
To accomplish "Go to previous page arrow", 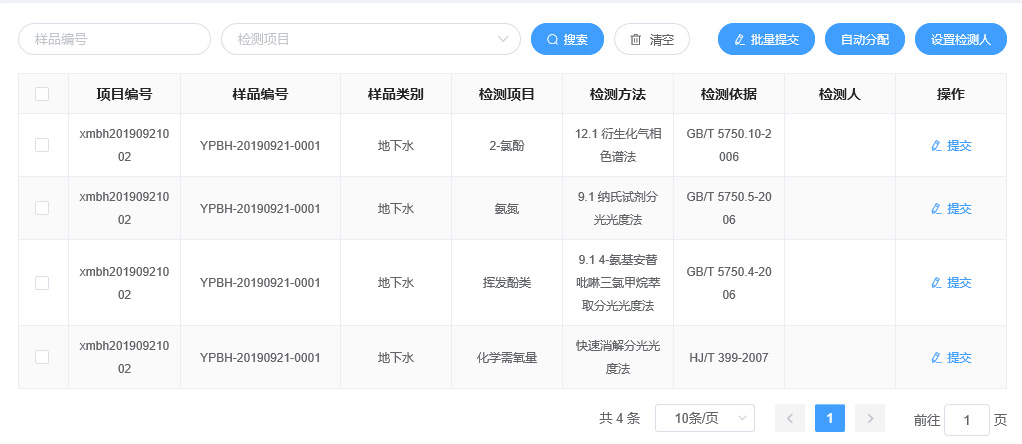I will pyautogui.click(x=789, y=418).
